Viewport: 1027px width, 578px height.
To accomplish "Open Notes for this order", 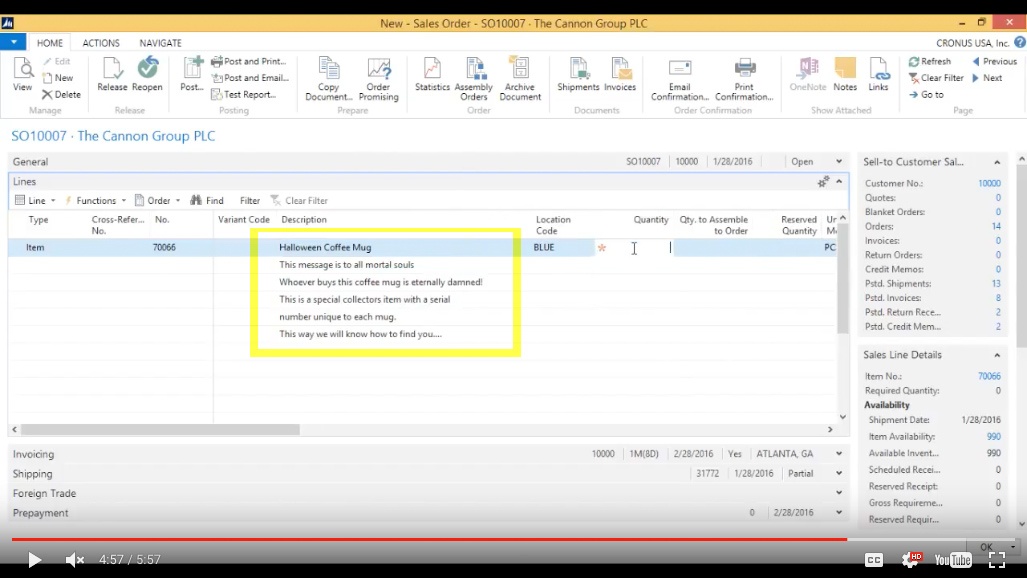I will (x=845, y=75).
